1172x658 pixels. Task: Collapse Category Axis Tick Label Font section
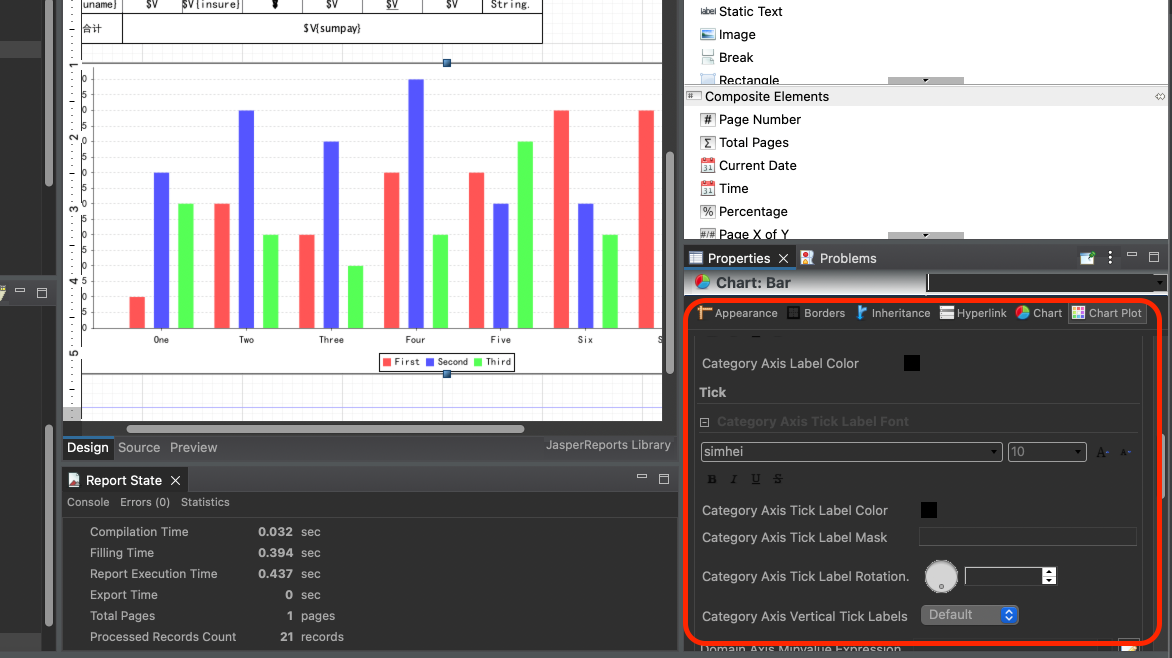point(705,423)
